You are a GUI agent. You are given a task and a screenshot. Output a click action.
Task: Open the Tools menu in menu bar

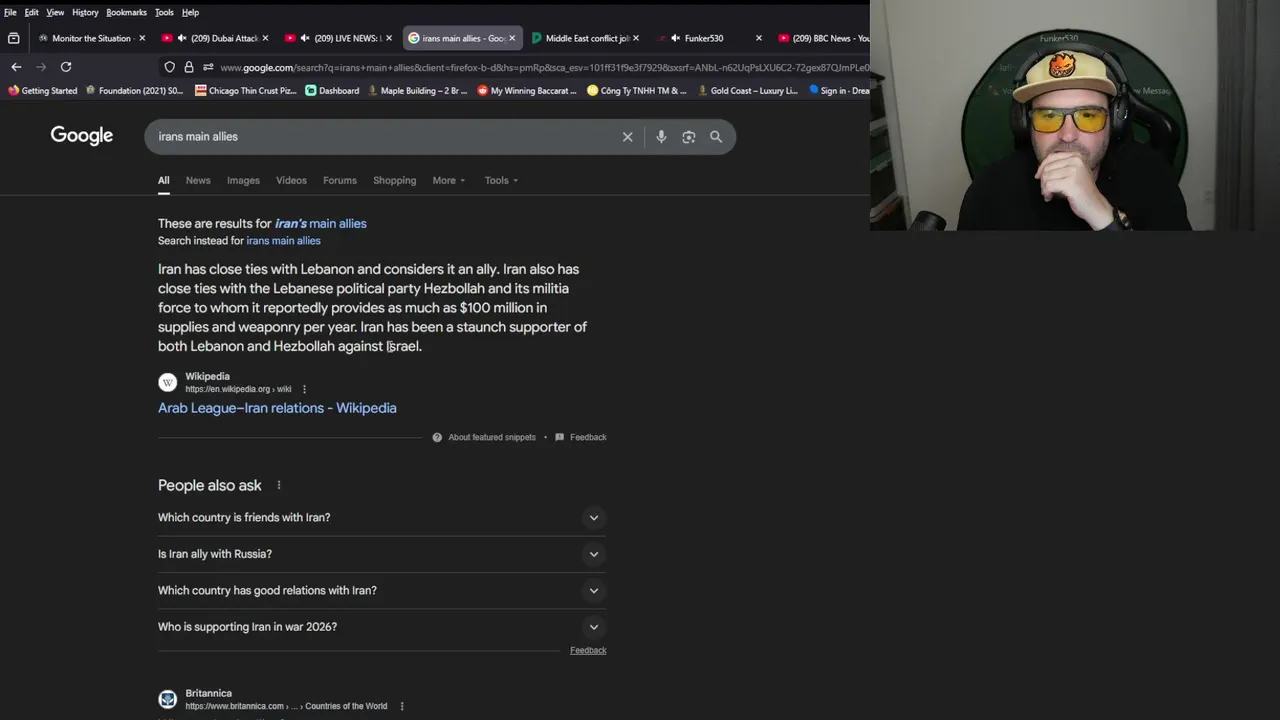click(x=164, y=12)
